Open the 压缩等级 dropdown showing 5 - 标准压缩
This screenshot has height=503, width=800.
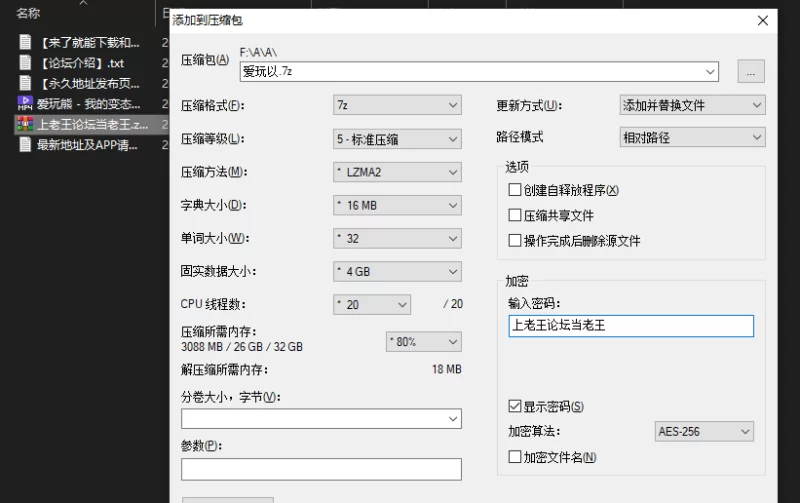pos(397,139)
